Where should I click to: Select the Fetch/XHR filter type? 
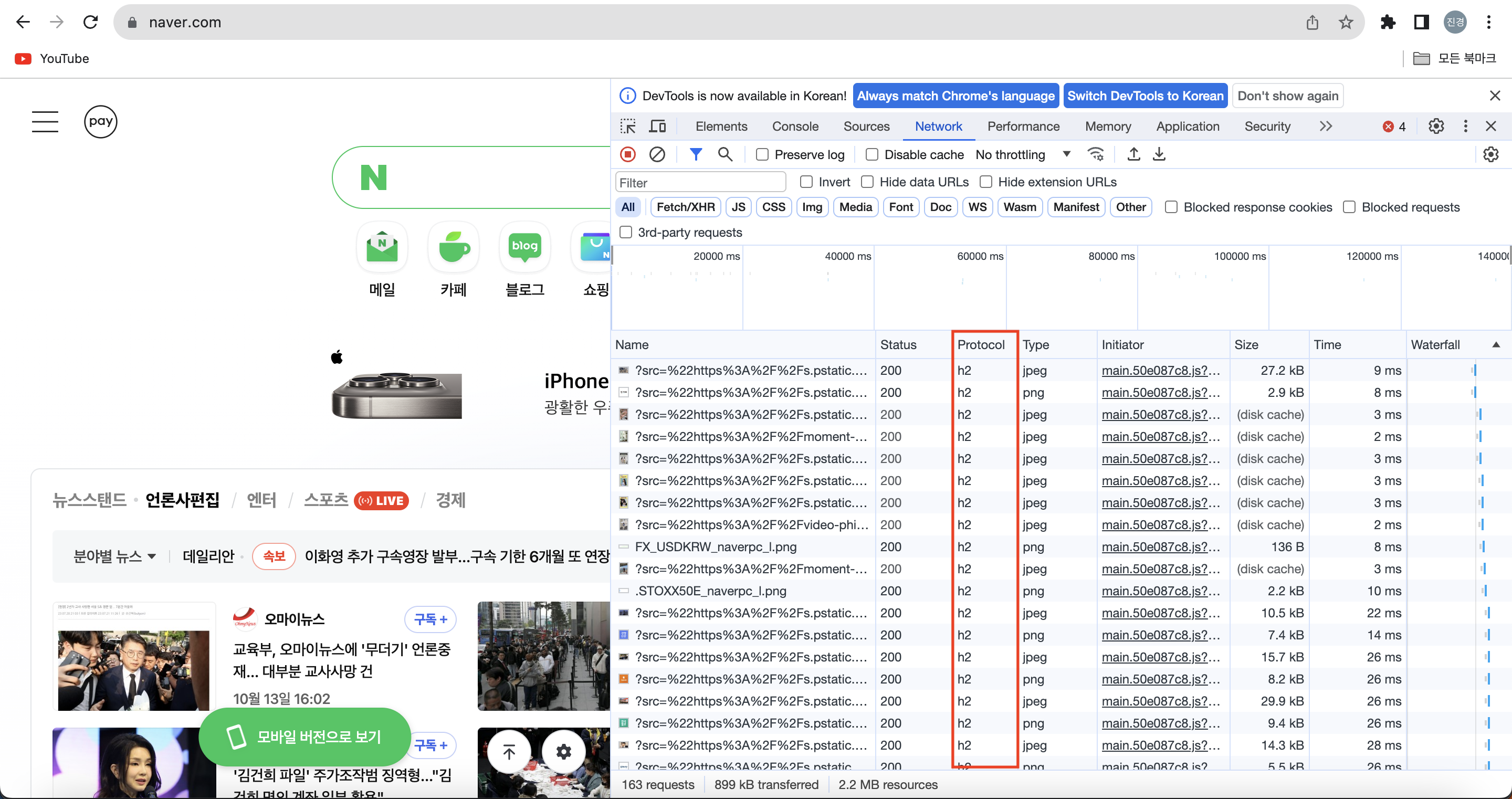click(x=685, y=207)
